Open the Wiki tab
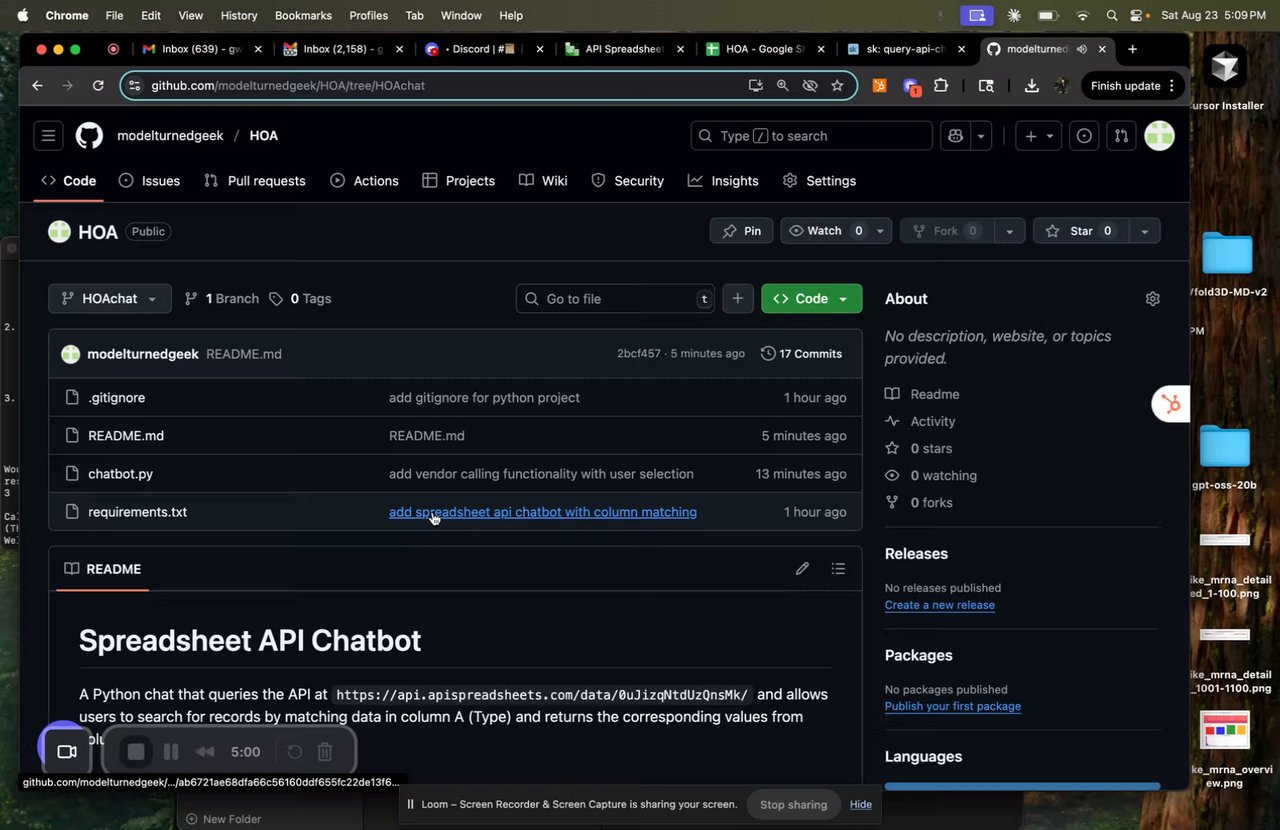1280x830 pixels. [x=543, y=181]
